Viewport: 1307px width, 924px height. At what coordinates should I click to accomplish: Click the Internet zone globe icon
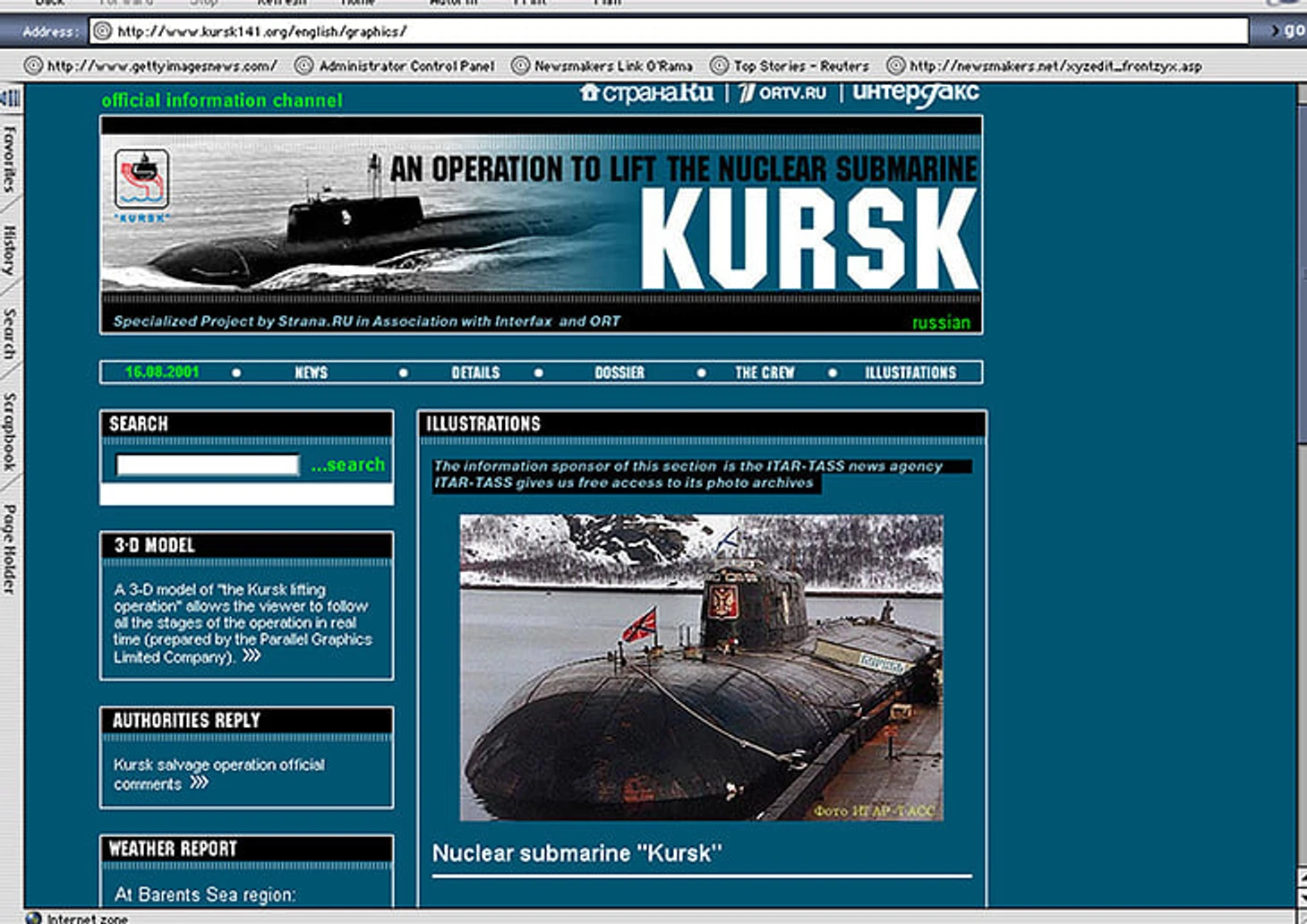click(34, 918)
